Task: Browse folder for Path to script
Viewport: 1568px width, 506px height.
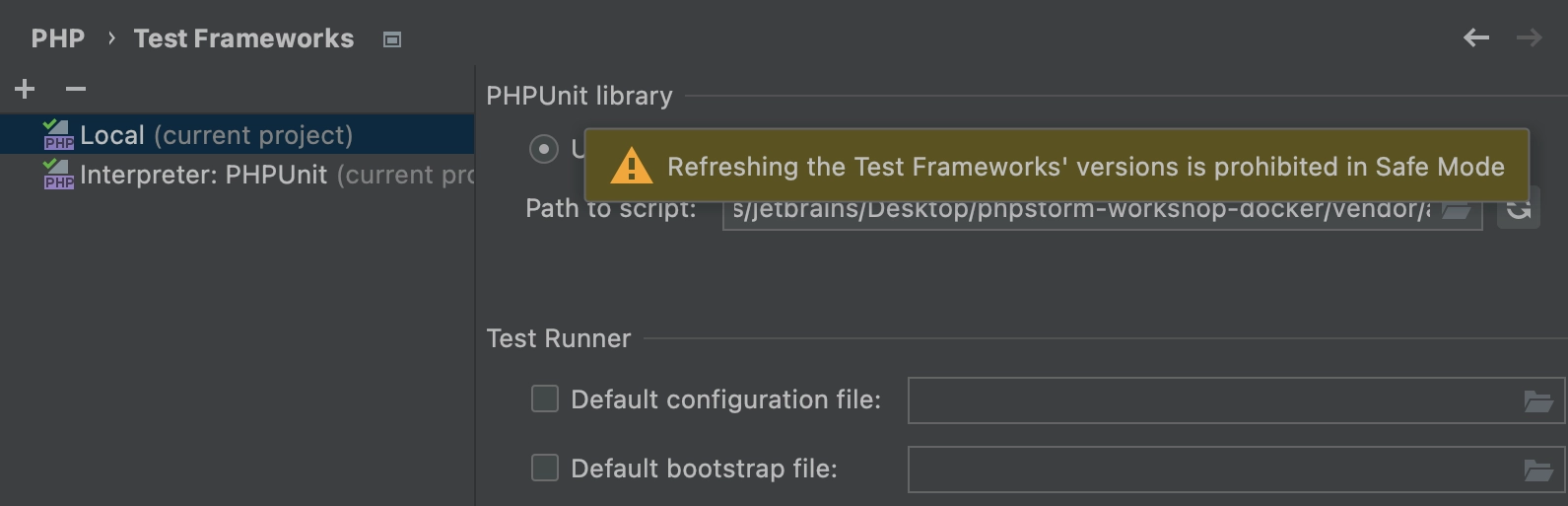Action: click(x=1457, y=210)
